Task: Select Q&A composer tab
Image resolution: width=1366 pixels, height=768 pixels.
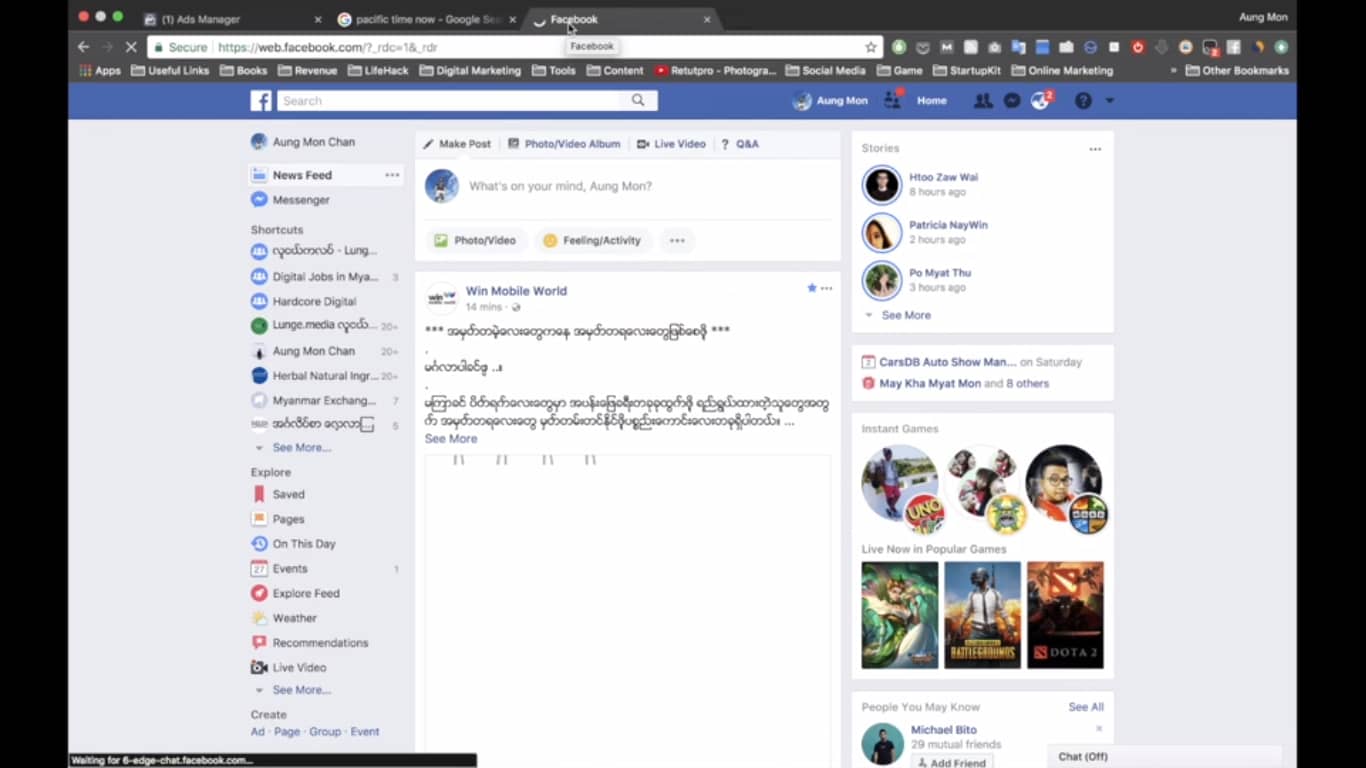Action: pyautogui.click(x=740, y=144)
